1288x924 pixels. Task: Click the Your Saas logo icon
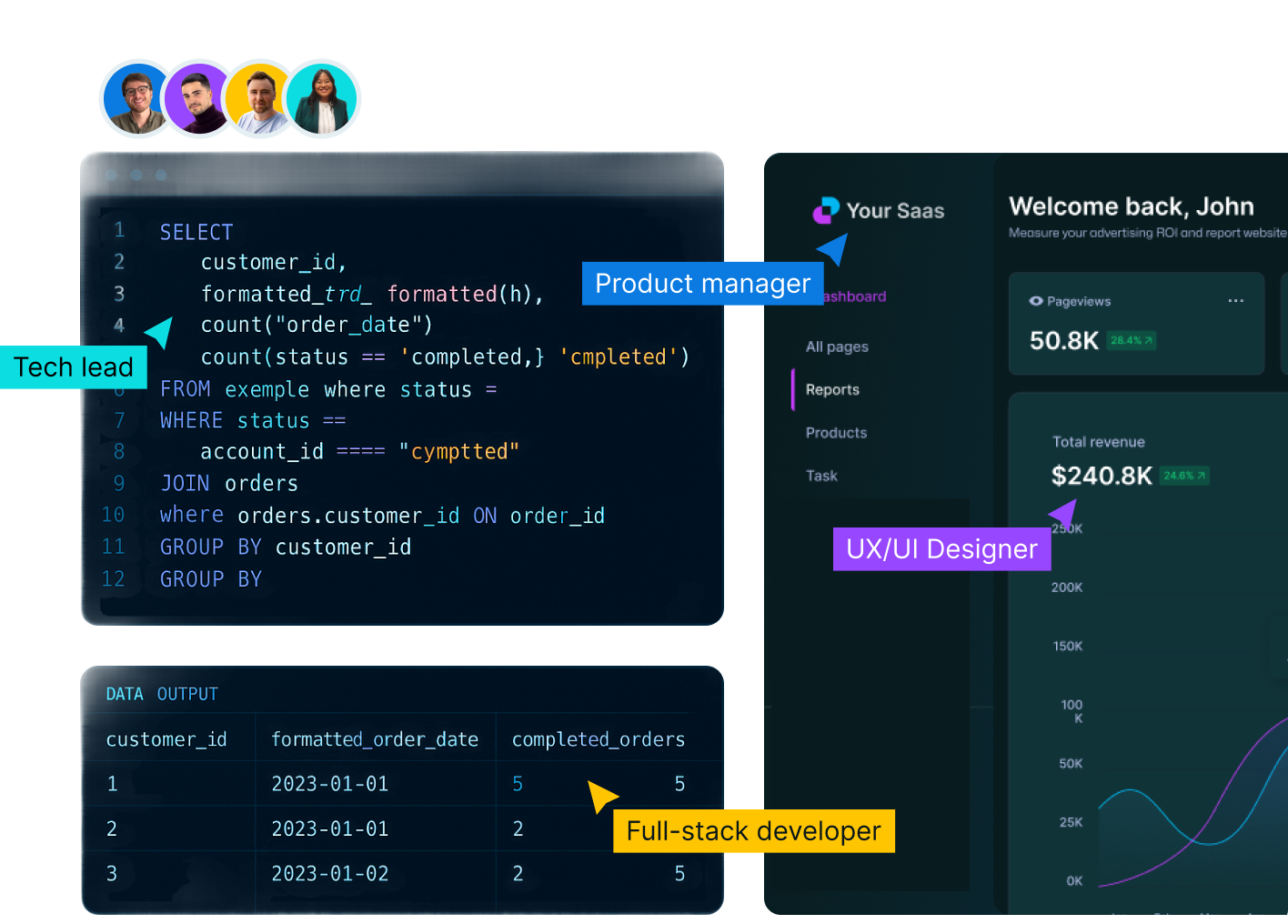(825, 211)
